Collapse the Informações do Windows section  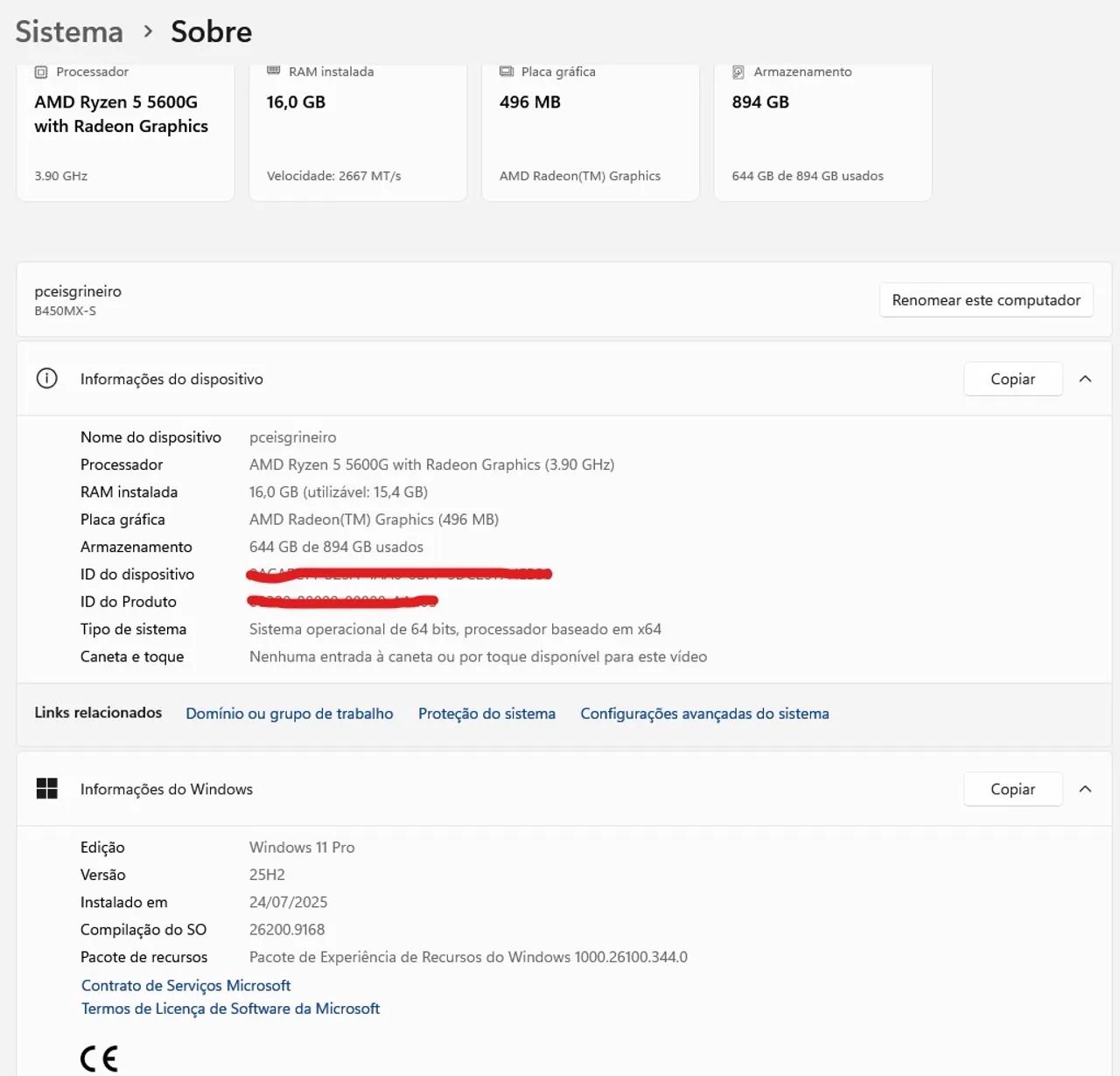click(1085, 789)
